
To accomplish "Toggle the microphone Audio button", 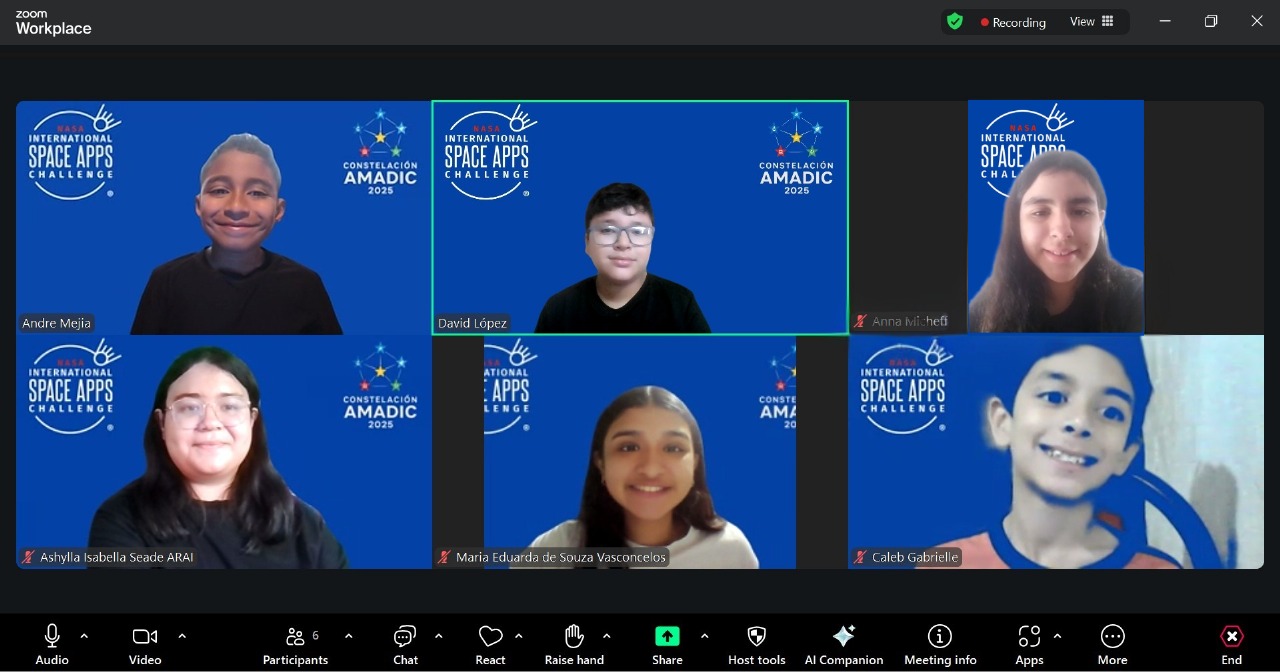I will point(52,637).
